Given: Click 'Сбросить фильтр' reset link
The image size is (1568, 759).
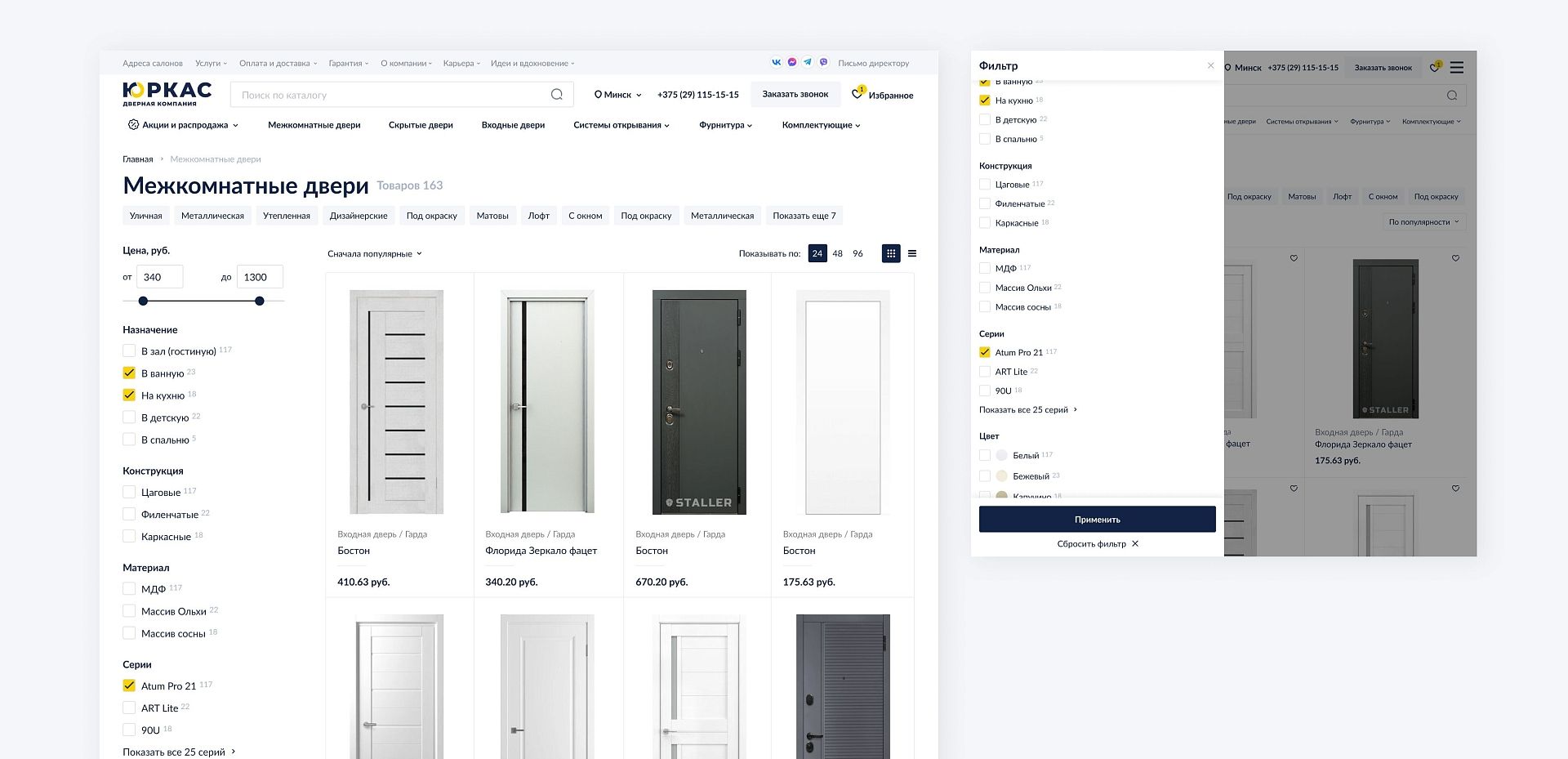Looking at the screenshot, I should point(1097,544).
